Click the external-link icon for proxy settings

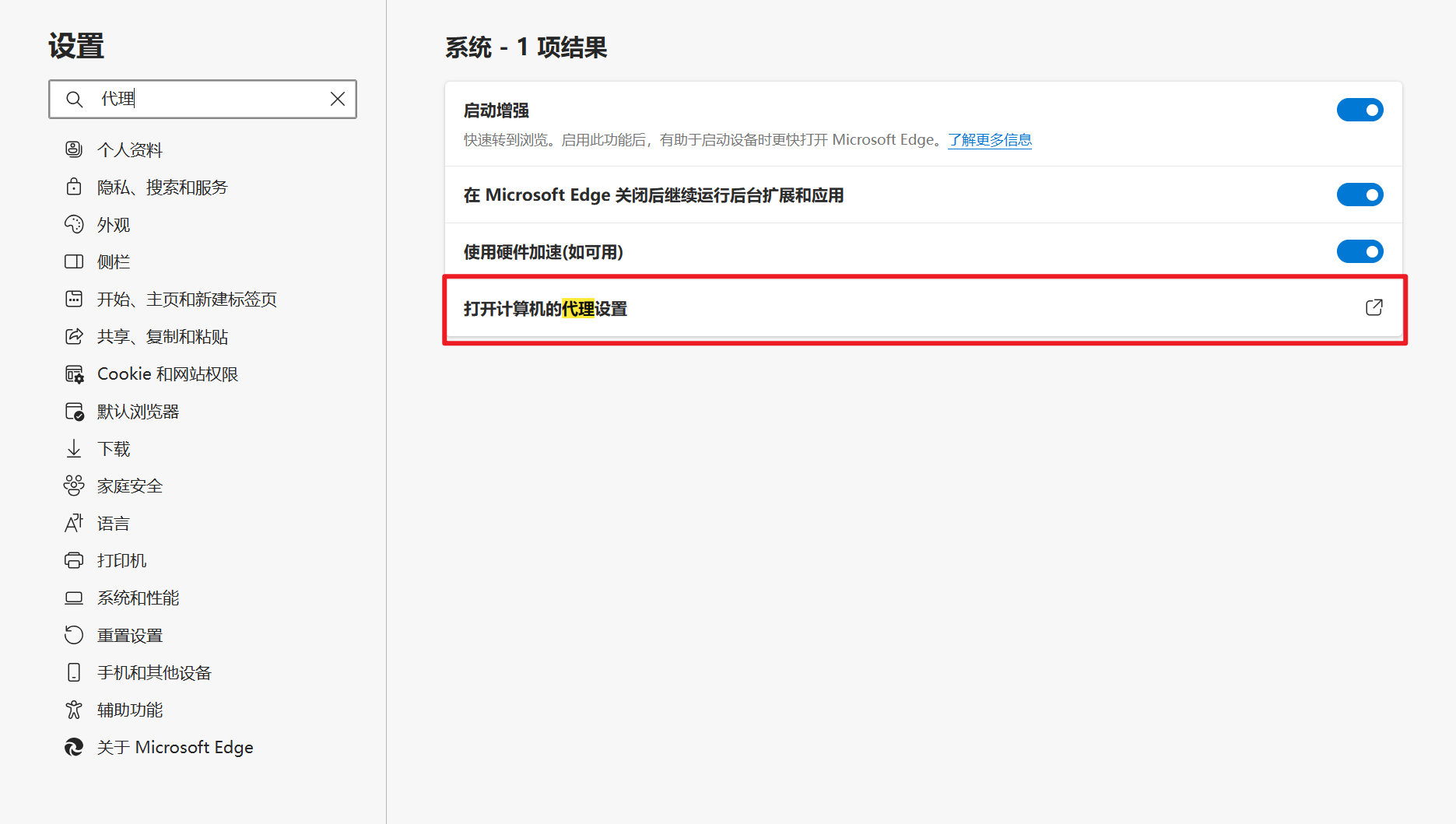pyautogui.click(x=1374, y=308)
